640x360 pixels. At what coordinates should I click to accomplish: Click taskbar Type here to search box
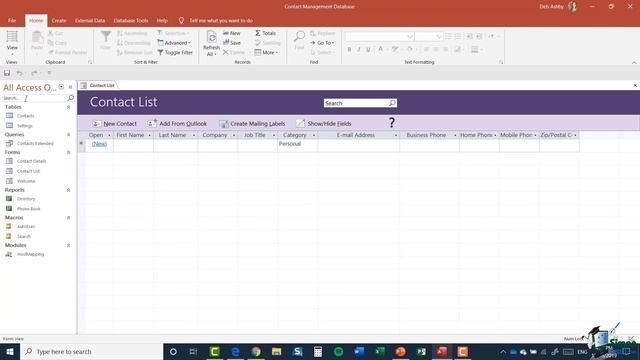(91, 351)
